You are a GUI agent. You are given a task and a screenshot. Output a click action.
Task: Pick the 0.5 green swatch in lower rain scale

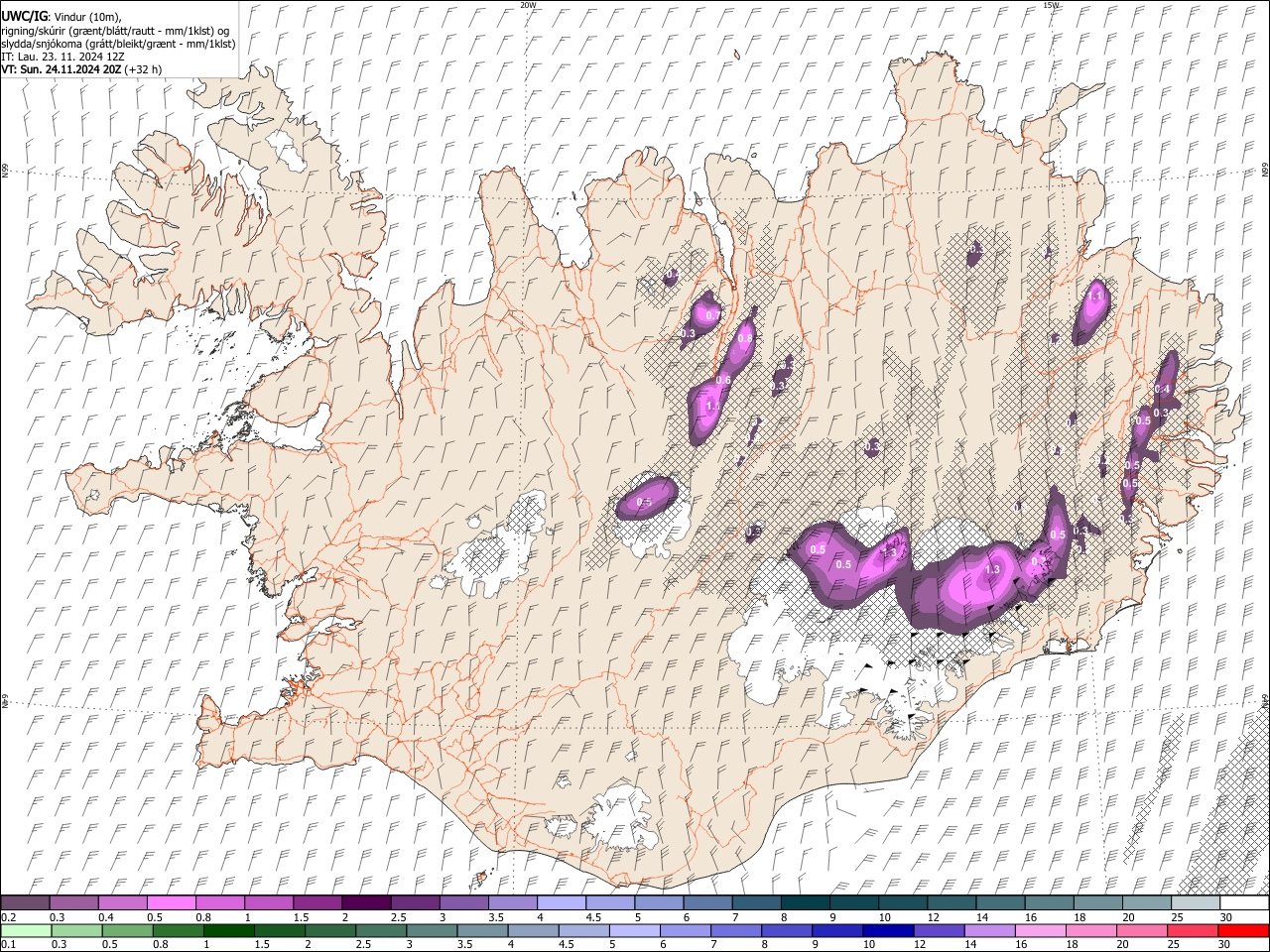pos(126,930)
